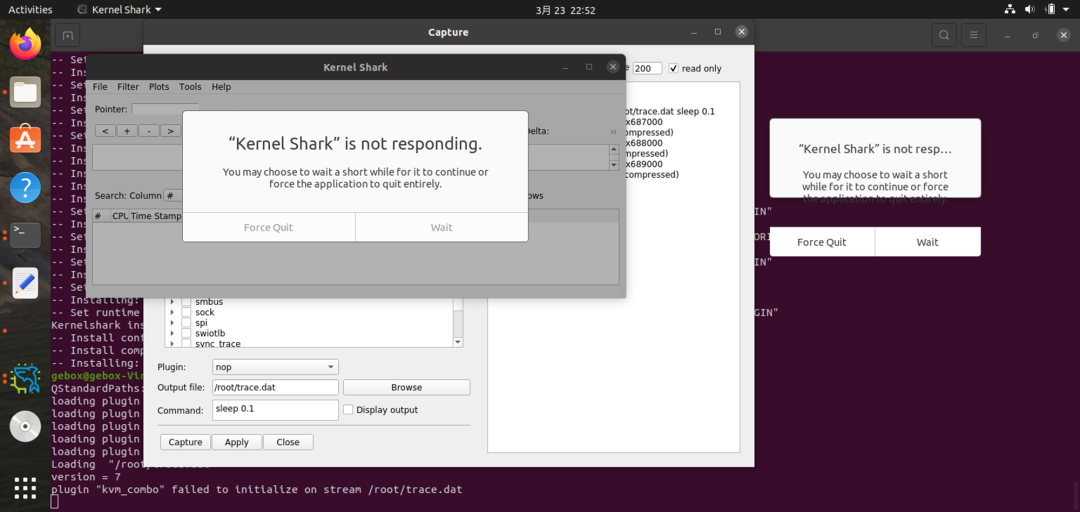Click the 'Time Stamp' column header
Screen dimensions: 1080x512
point(156,216)
